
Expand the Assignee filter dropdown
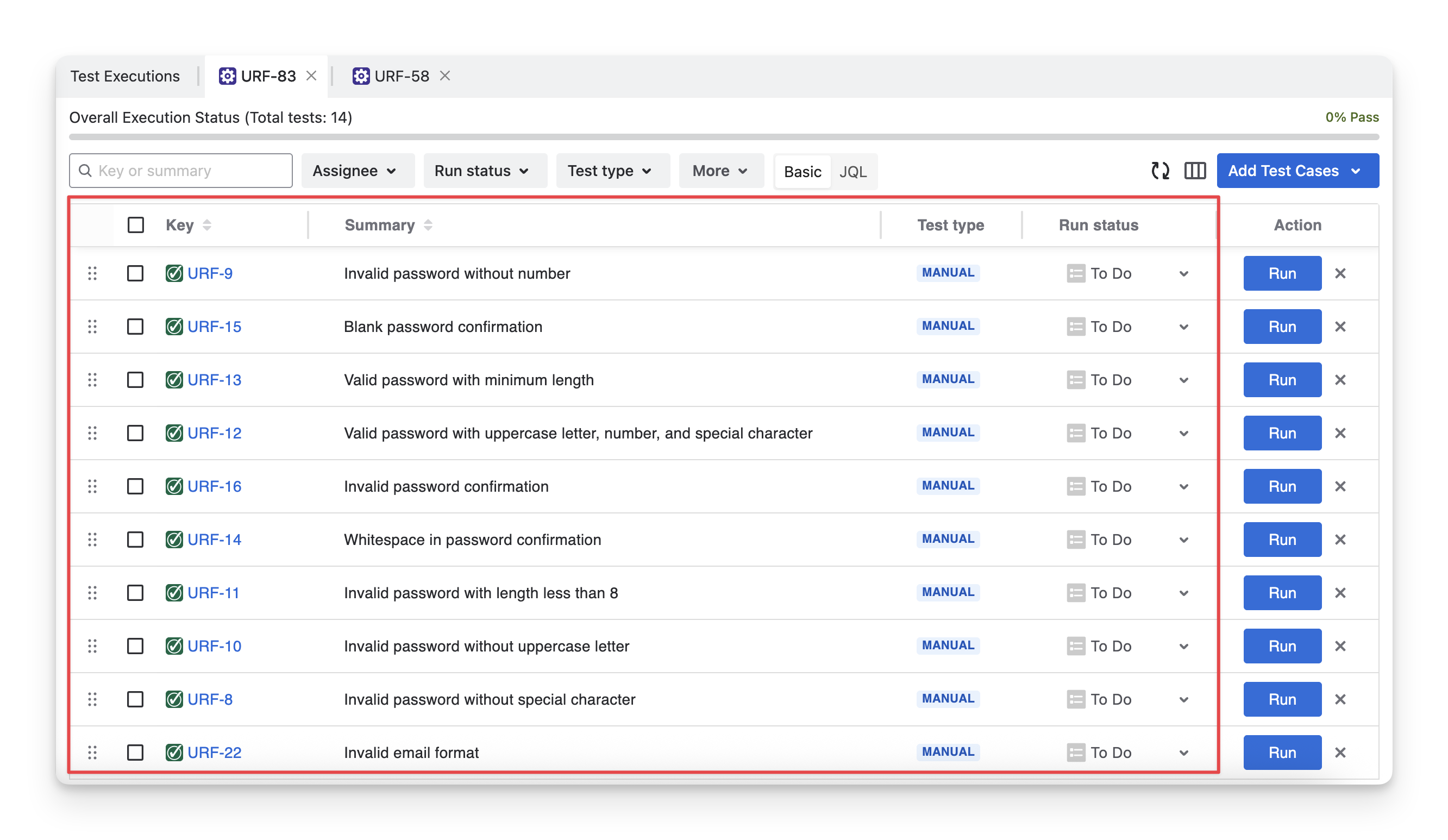(x=355, y=171)
